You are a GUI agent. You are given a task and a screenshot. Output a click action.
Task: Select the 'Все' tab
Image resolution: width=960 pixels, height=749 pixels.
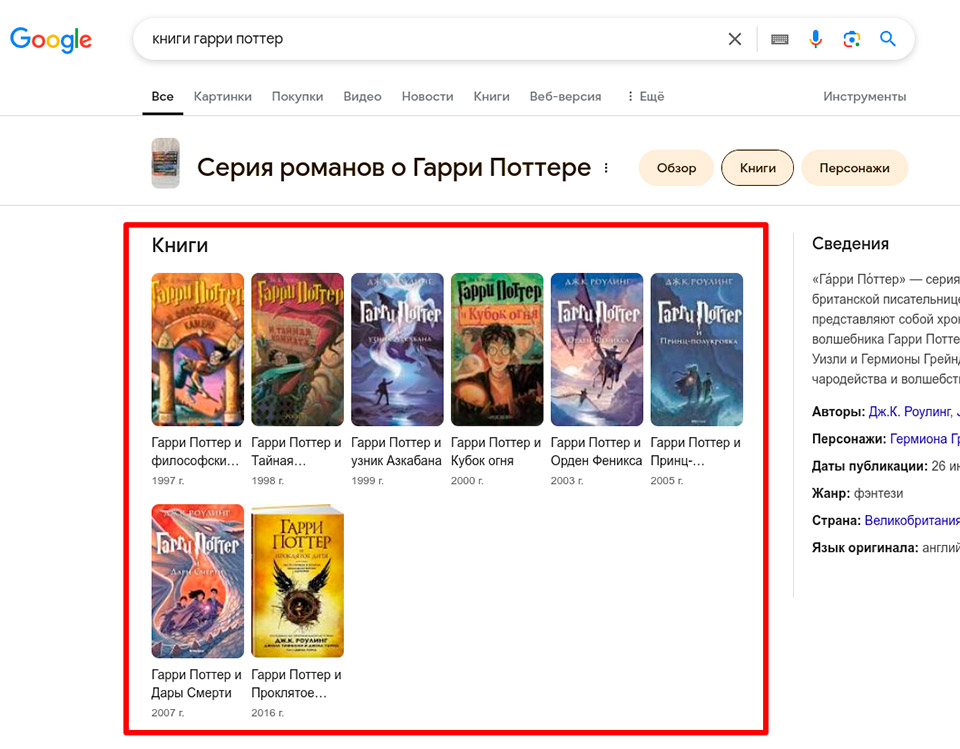coord(162,96)
